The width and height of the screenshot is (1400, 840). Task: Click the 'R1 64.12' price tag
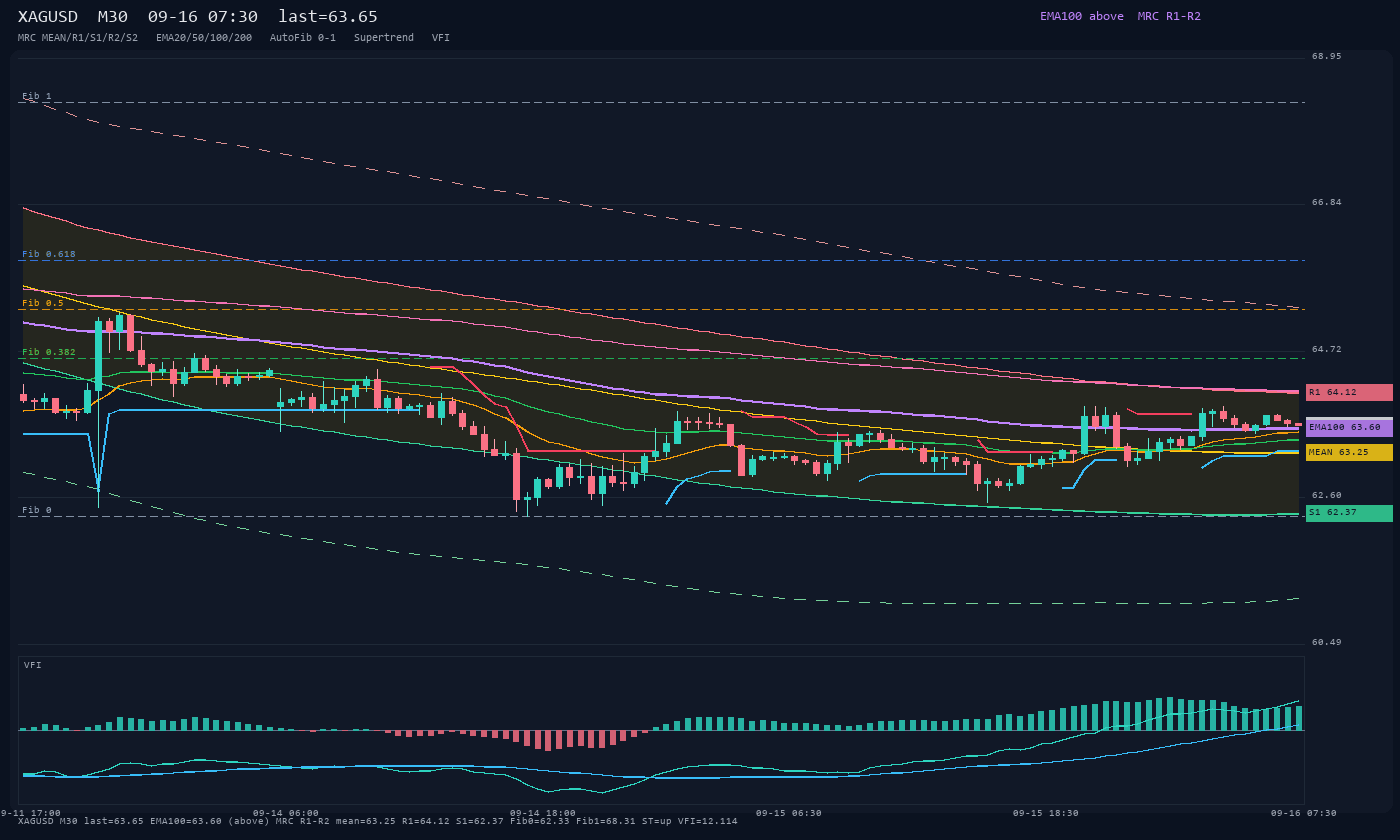click(x=1349, y=392)
